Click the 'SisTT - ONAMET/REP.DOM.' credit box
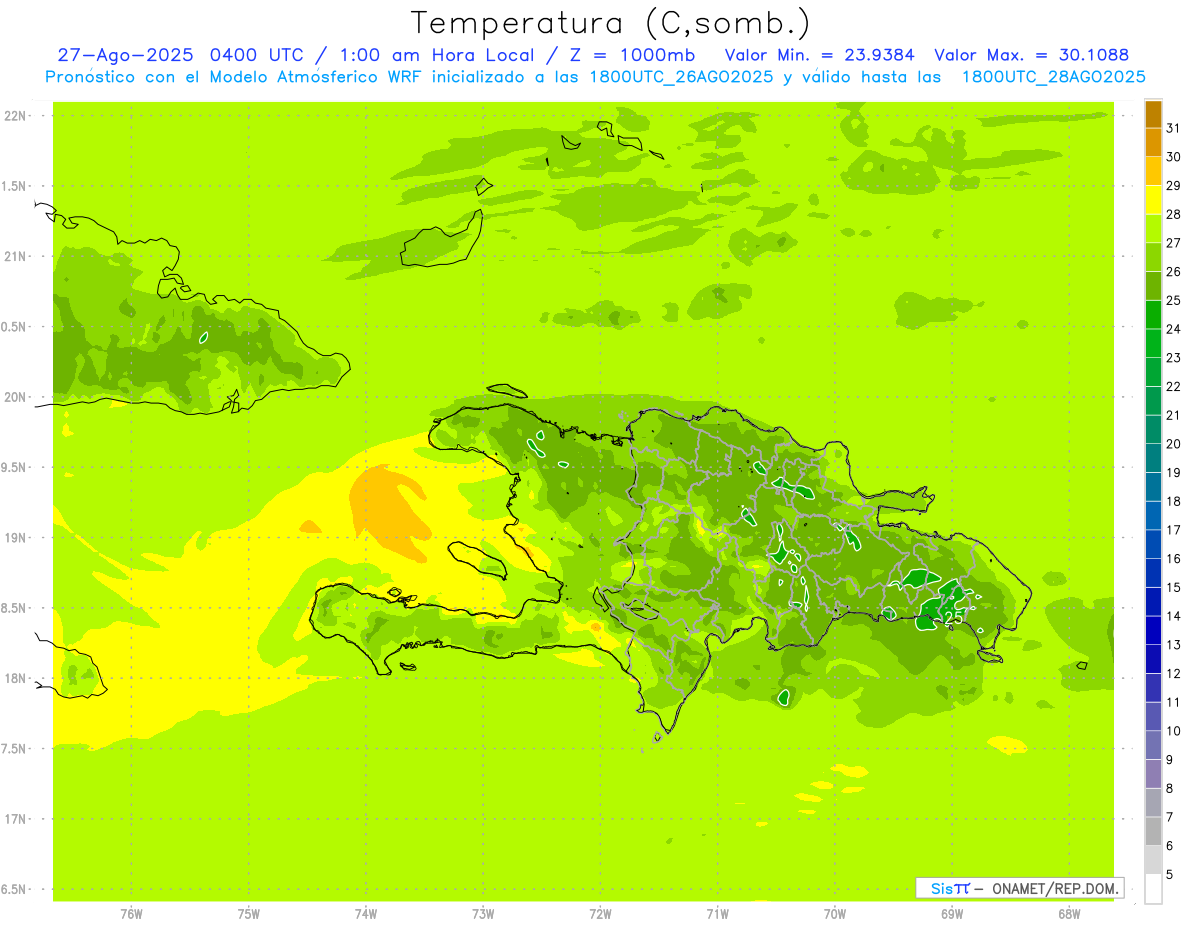Screen dimensions: 1200x927 click(x=1019, y=888)
